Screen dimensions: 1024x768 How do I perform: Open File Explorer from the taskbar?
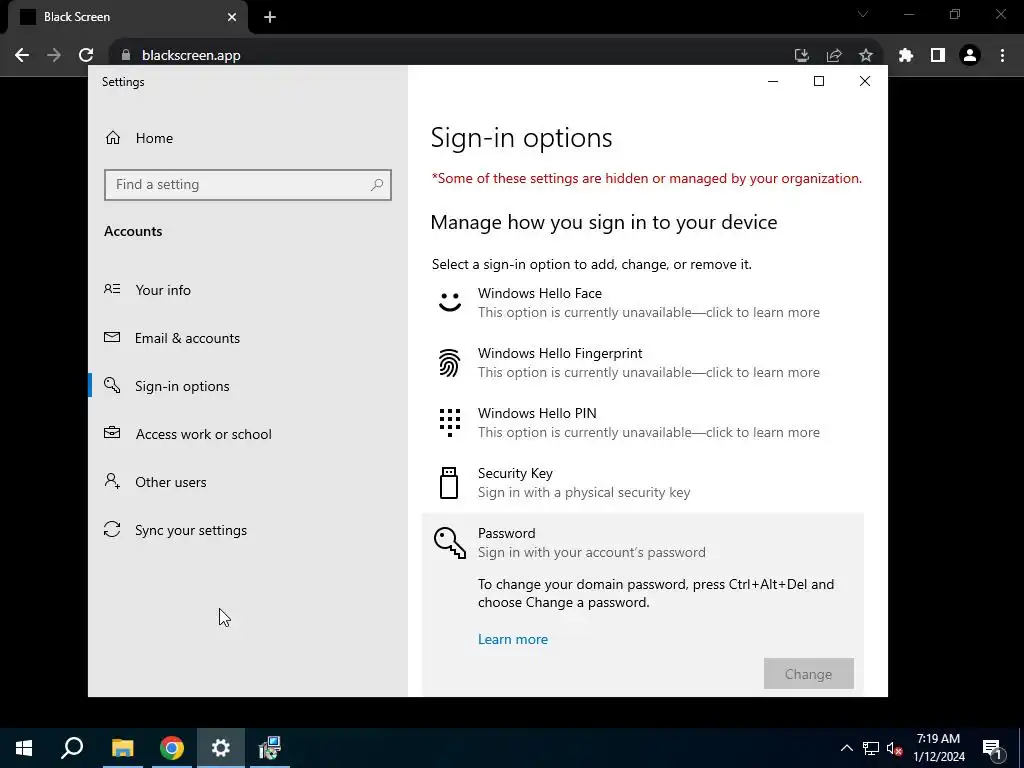coord(122,748)
